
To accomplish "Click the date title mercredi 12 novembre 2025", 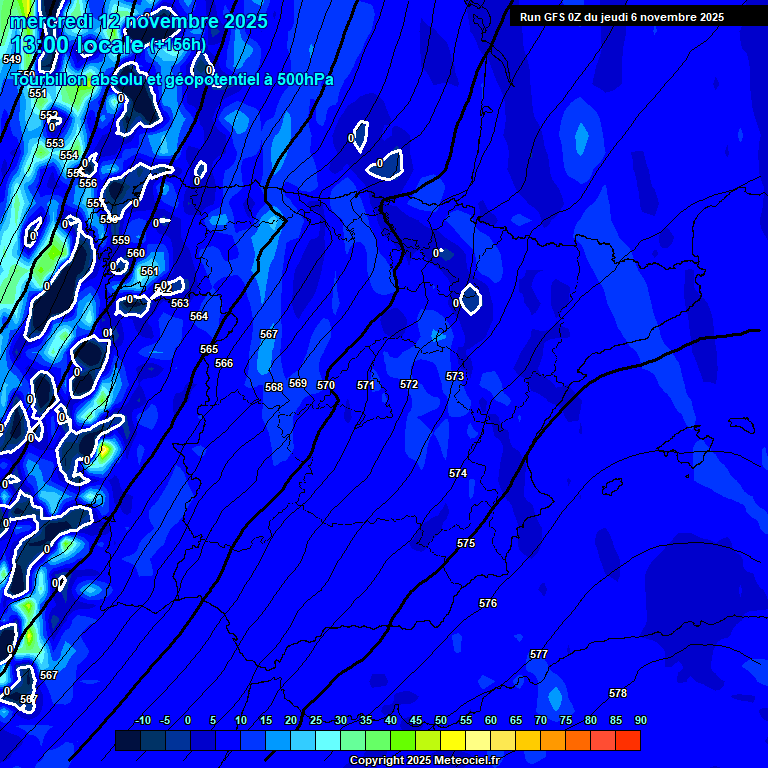I will 138,21.
